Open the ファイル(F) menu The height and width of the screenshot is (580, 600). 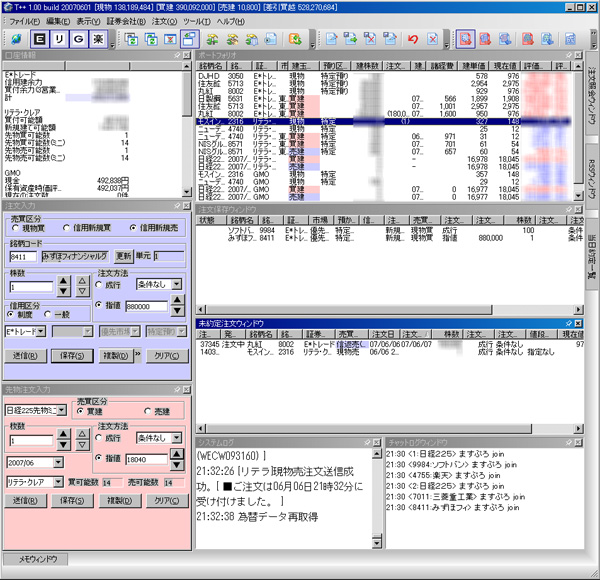click(x=24, y=21)
